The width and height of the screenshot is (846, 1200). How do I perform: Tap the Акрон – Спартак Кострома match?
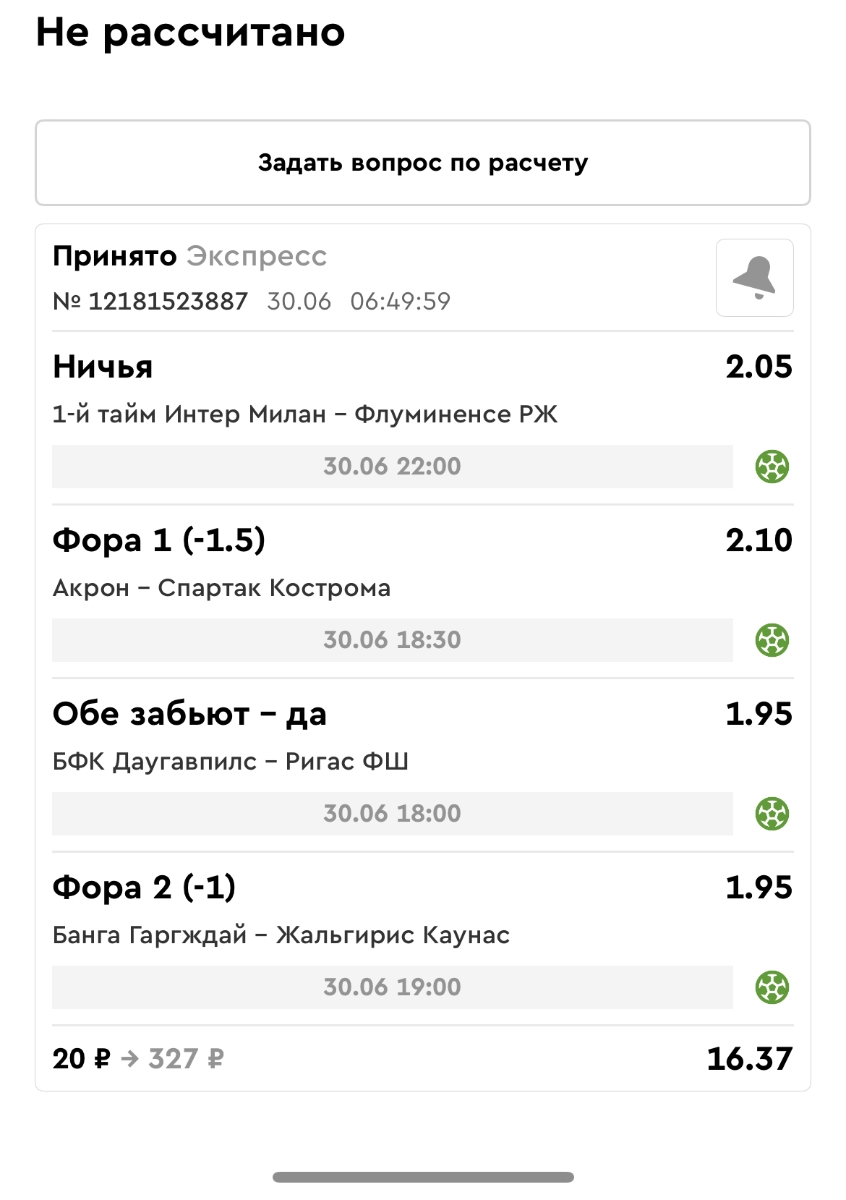click(221, 588)
